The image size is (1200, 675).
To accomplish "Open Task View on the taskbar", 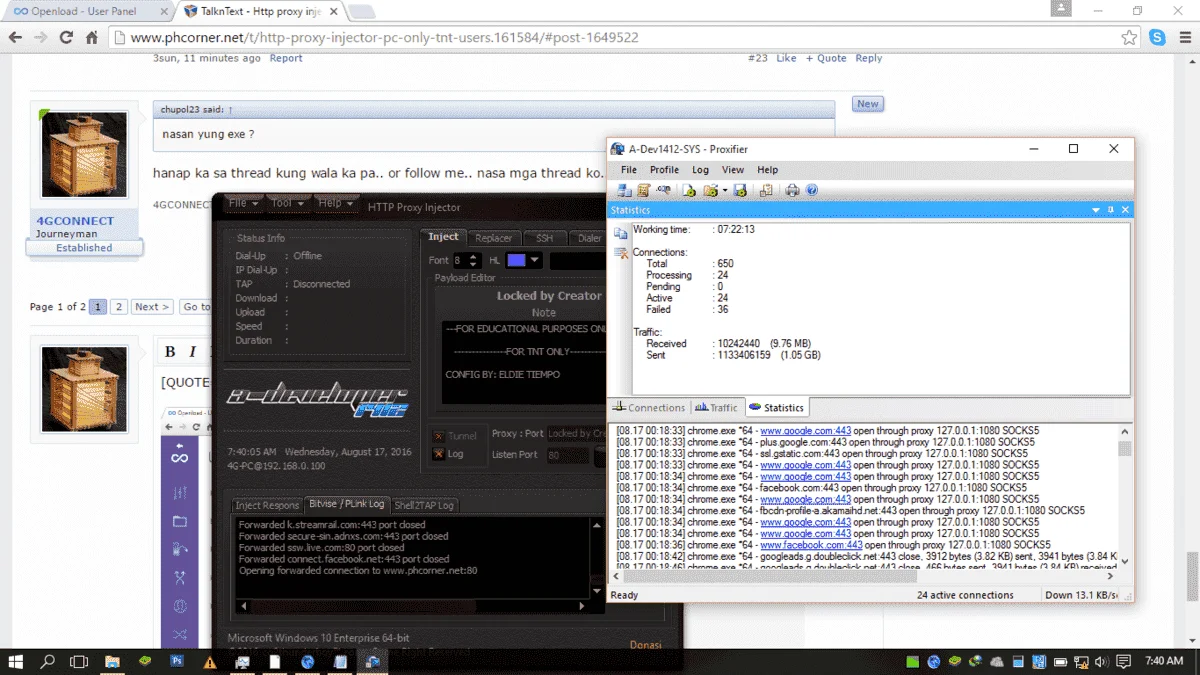I will coord(79,661).
